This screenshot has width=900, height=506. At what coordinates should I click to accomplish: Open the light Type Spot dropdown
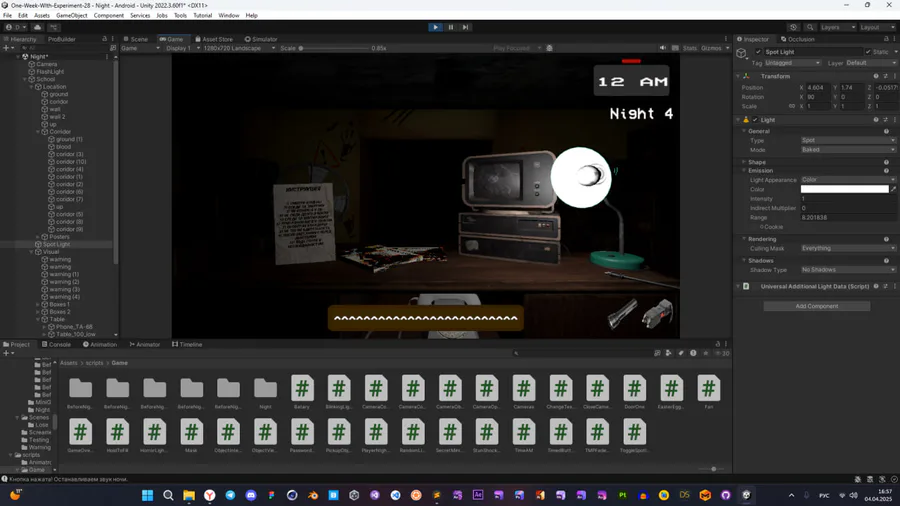tap(848, 140)
